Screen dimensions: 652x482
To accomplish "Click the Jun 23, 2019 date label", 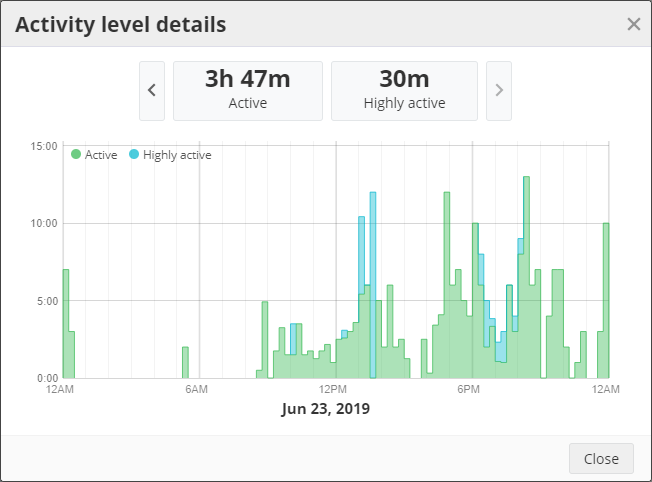I will click(x=326, y=408).
